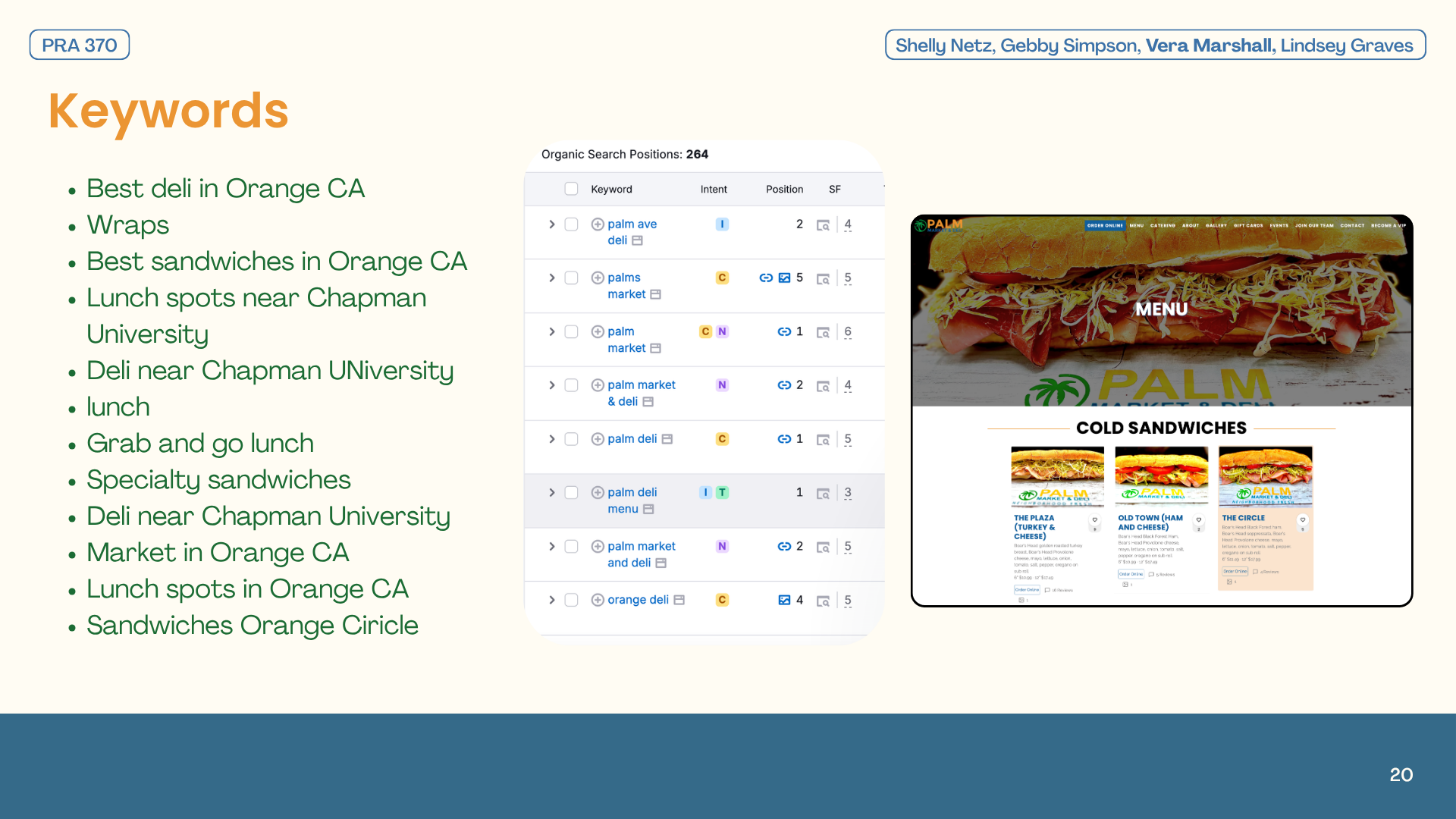Go to ABOUT in the website navigation
1456x819 pixels.
[1191, 225]
